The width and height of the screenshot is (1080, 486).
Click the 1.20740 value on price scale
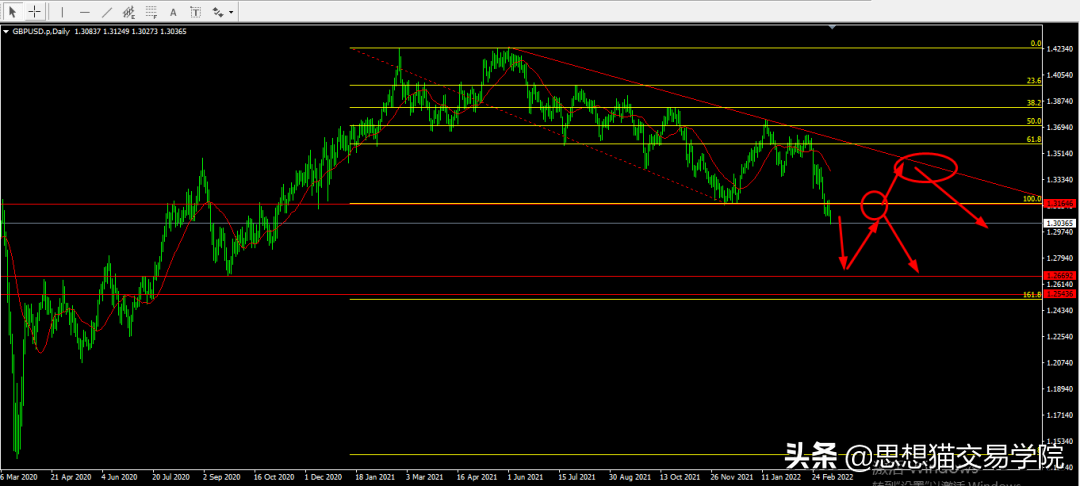point(1061,363)
